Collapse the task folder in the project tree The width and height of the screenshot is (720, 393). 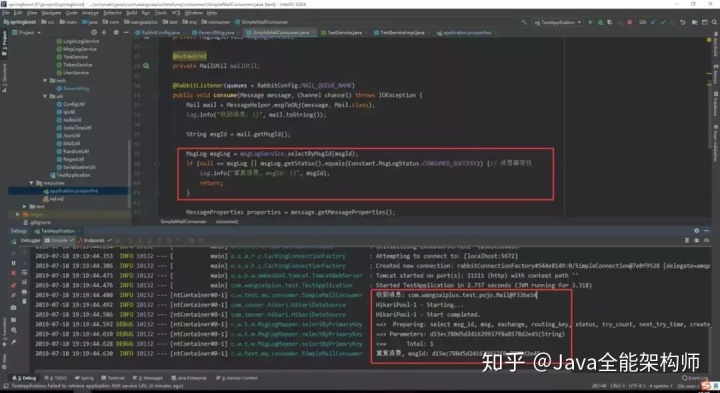click(x=45, y=80)
